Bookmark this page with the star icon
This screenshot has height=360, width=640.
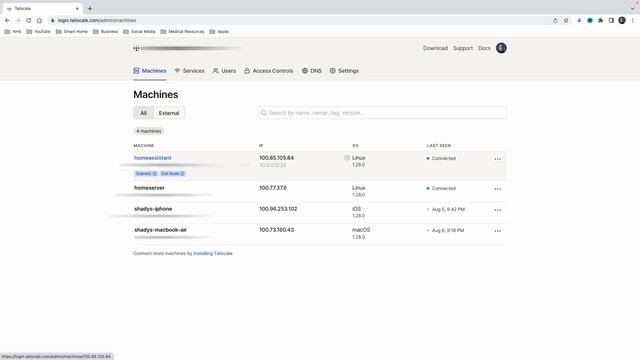pos(566,20)
